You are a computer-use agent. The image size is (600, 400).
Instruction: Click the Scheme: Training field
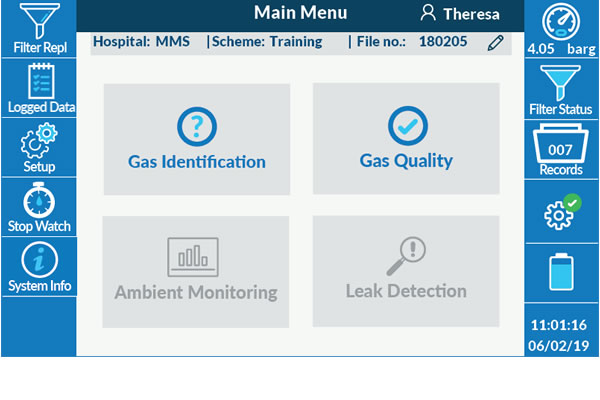265,42
